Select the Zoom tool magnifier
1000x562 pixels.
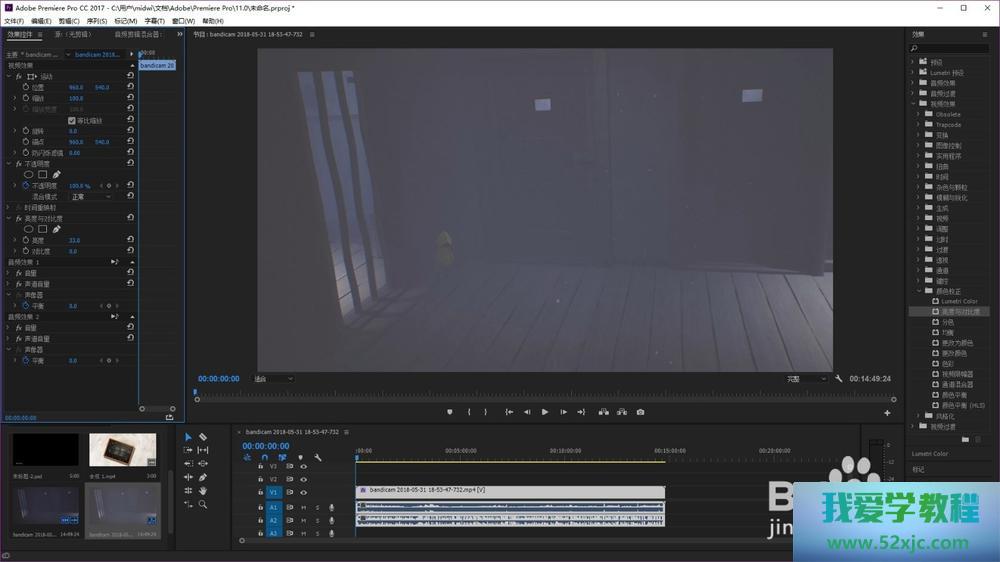point(203,505)
